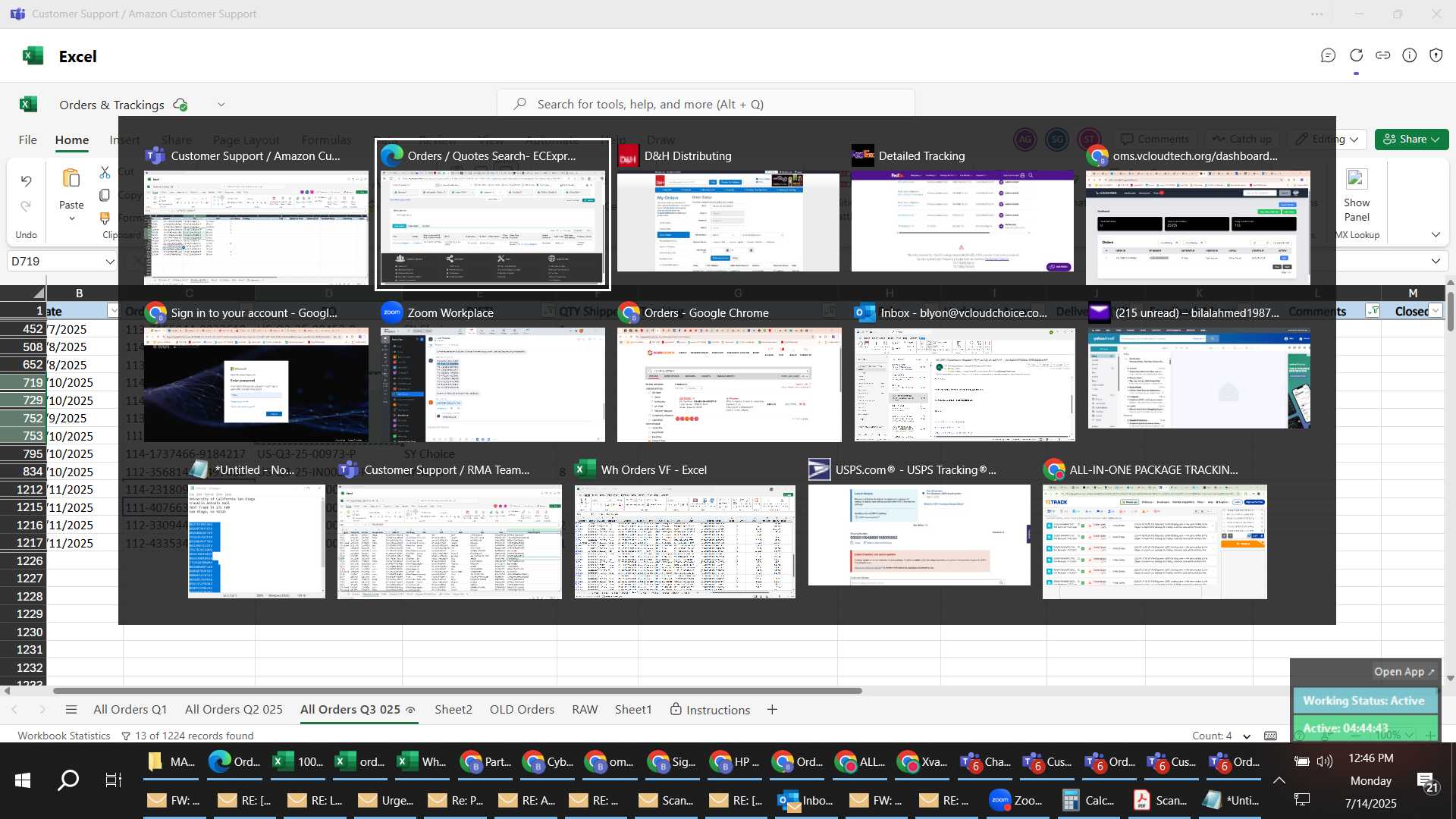Click the Excel file icon beside Orders & Trackings
The height and width of the screenshot is (819, 1456).
coord(28,105)
